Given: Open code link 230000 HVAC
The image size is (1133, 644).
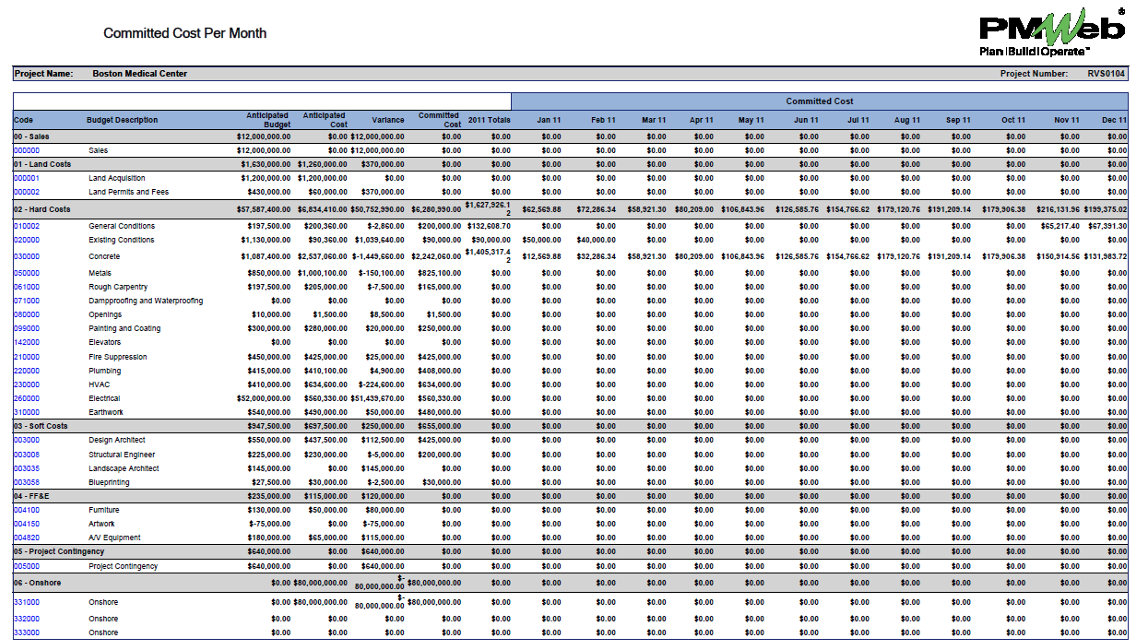Looking at the screenshot, I should 27,385.
